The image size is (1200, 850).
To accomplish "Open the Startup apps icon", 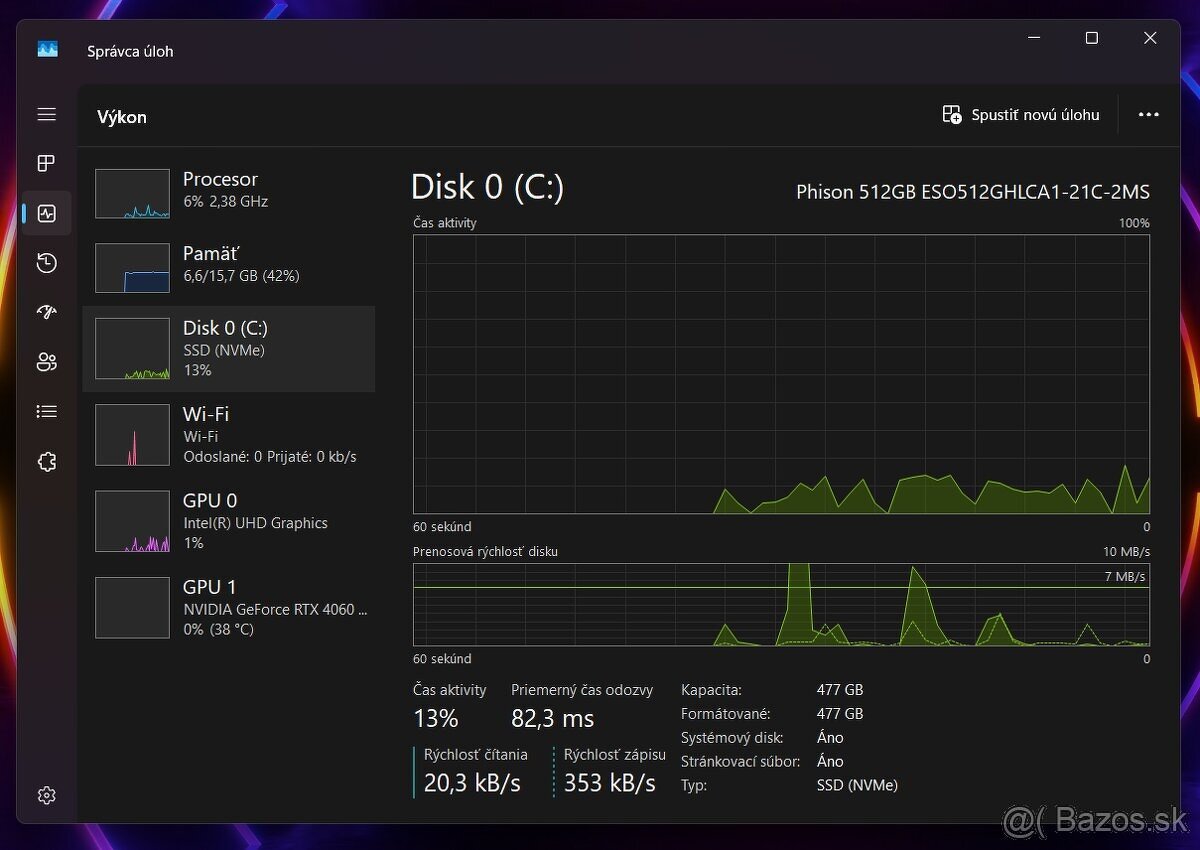I will [46, 312].
